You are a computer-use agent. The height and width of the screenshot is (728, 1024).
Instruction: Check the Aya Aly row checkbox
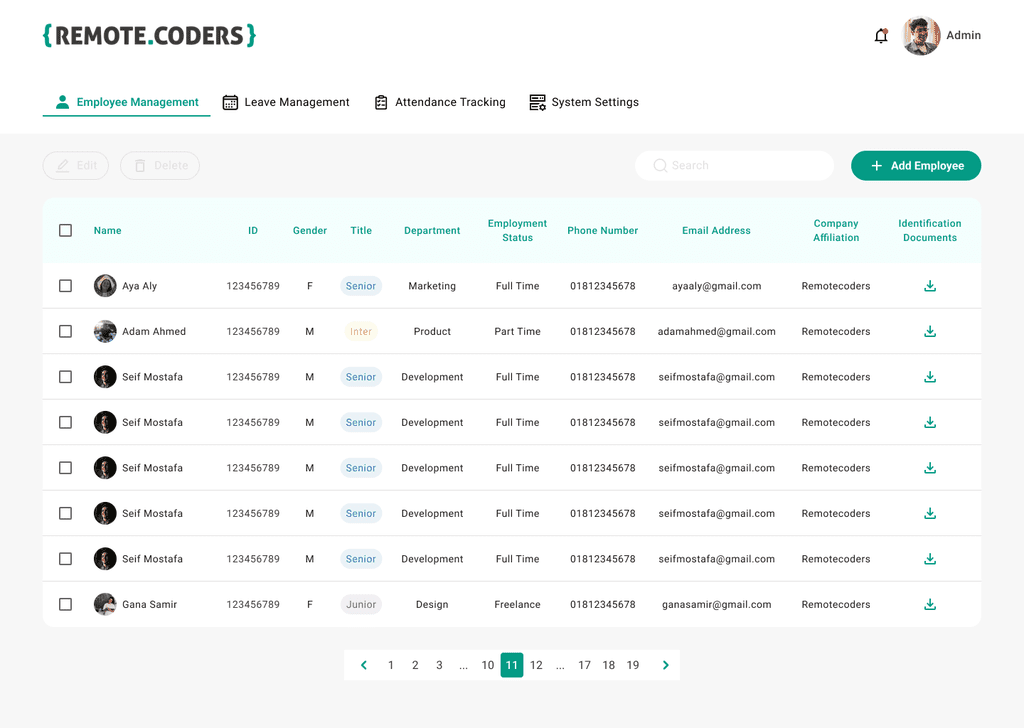(65, 286)
